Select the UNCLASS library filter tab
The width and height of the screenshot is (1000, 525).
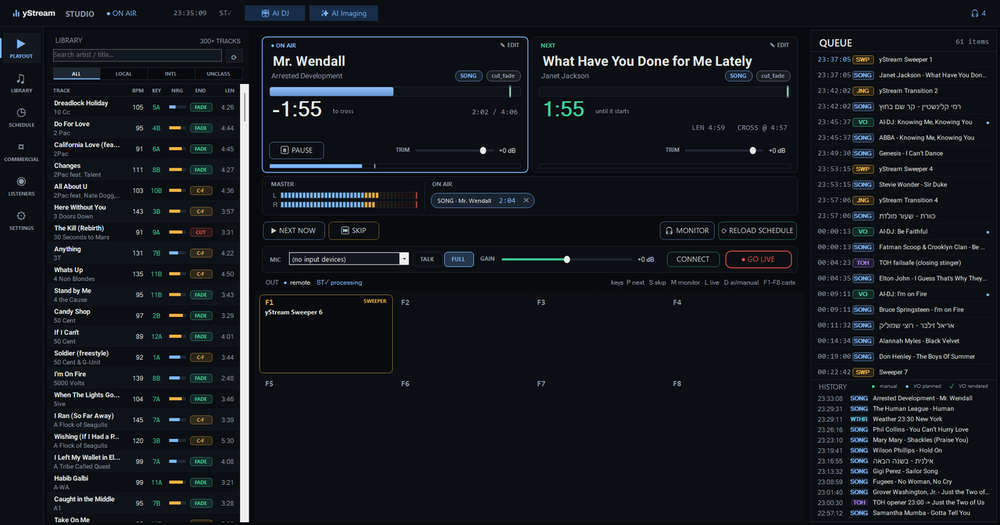[218, 74]
